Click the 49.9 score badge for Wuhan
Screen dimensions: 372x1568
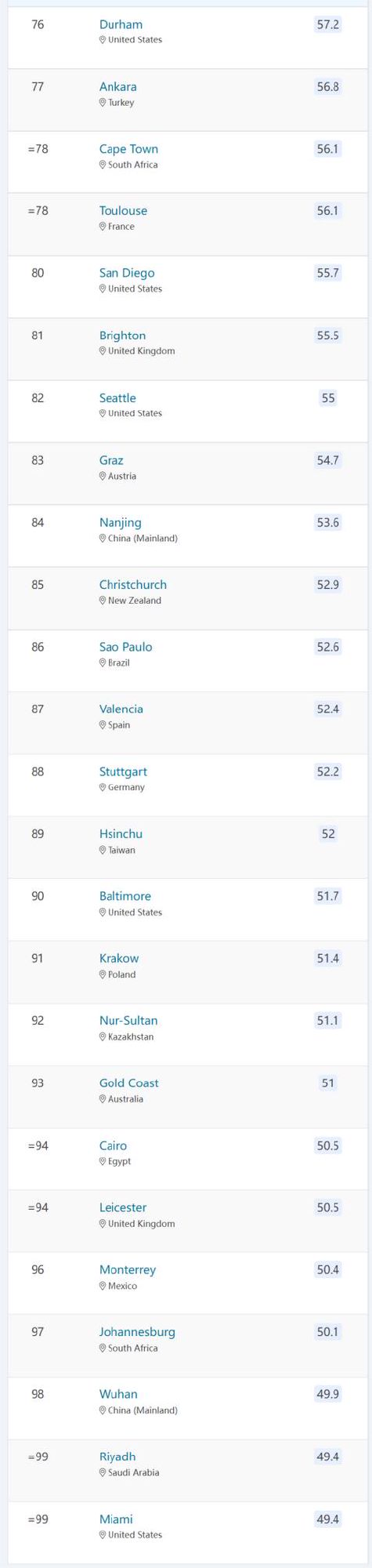click(x=328, y=1395)
